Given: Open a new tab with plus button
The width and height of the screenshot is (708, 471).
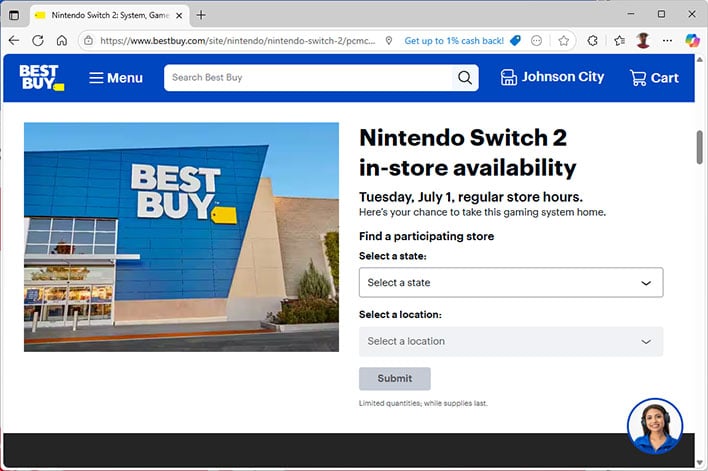Looking at the screenshot, I should click(201, 15).
